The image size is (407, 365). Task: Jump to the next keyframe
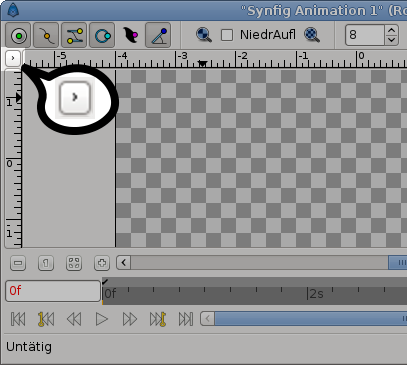tap(158, 319)
